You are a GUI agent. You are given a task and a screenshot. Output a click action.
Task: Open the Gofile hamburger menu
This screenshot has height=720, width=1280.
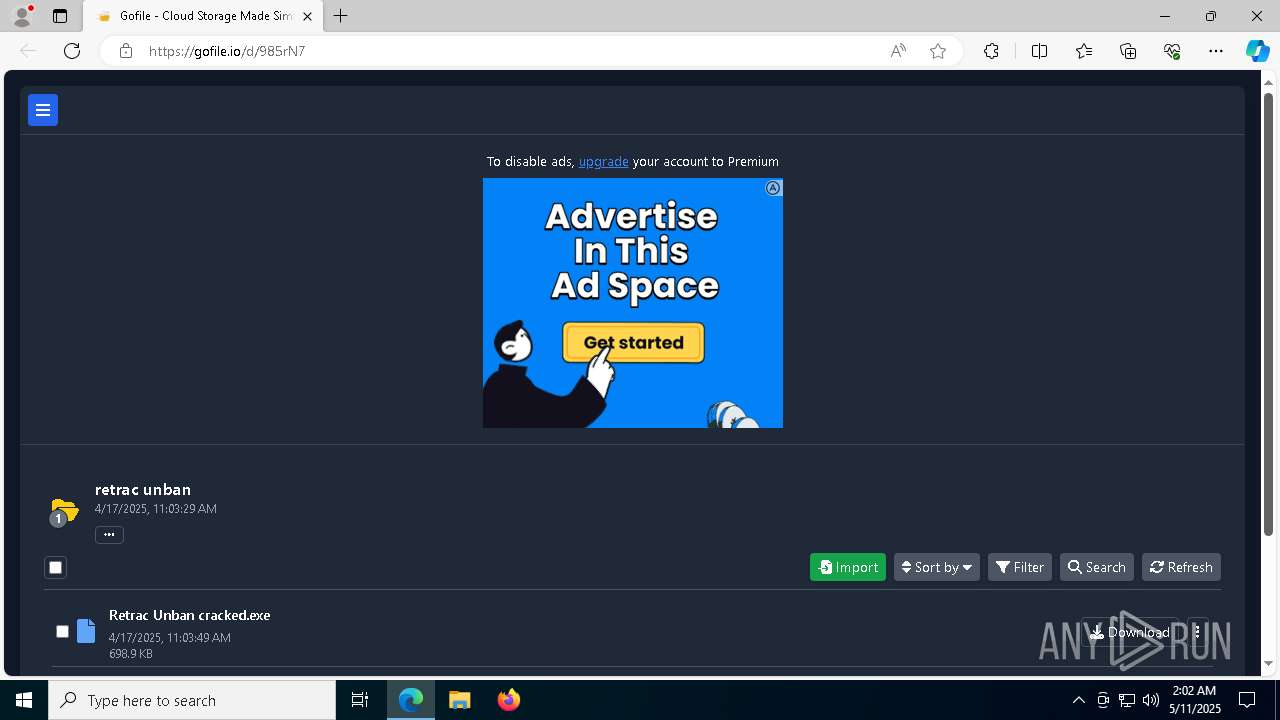point(43,110)
